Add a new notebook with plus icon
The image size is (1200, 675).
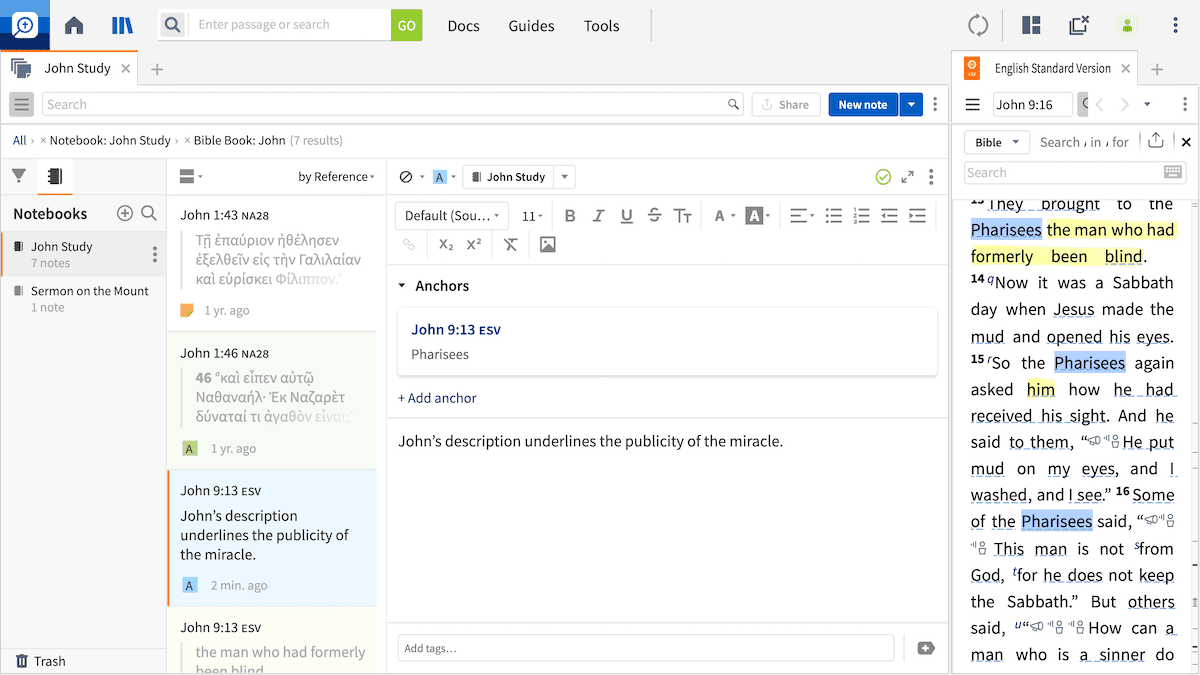click(125, 213)
